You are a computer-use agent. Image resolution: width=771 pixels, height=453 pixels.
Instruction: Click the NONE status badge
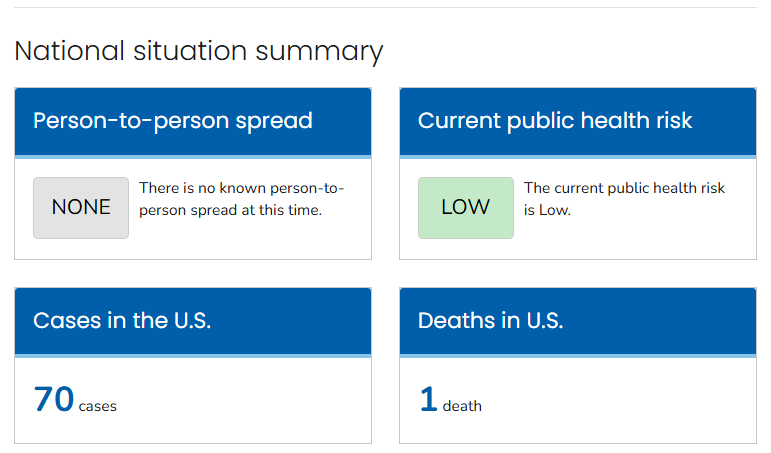[x=81, y=208]
